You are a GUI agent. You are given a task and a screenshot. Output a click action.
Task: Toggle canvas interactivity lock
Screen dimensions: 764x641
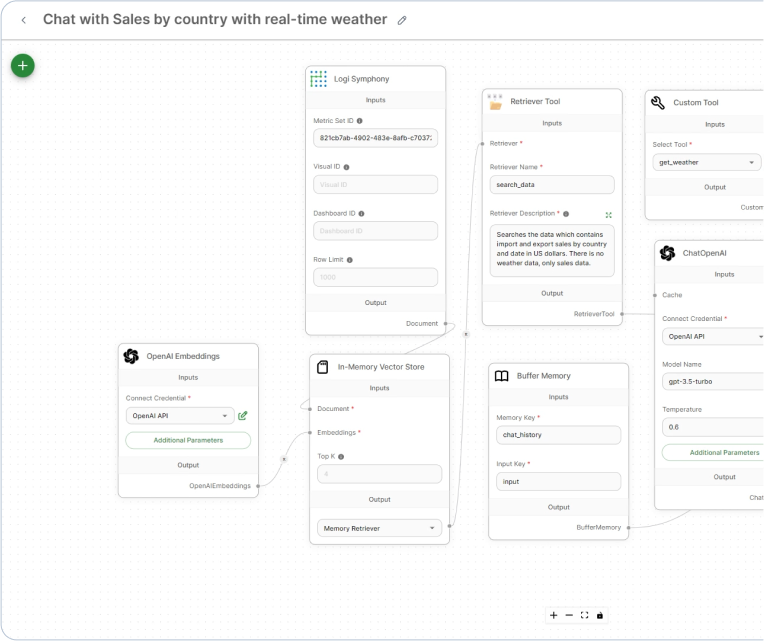point(600,615)
